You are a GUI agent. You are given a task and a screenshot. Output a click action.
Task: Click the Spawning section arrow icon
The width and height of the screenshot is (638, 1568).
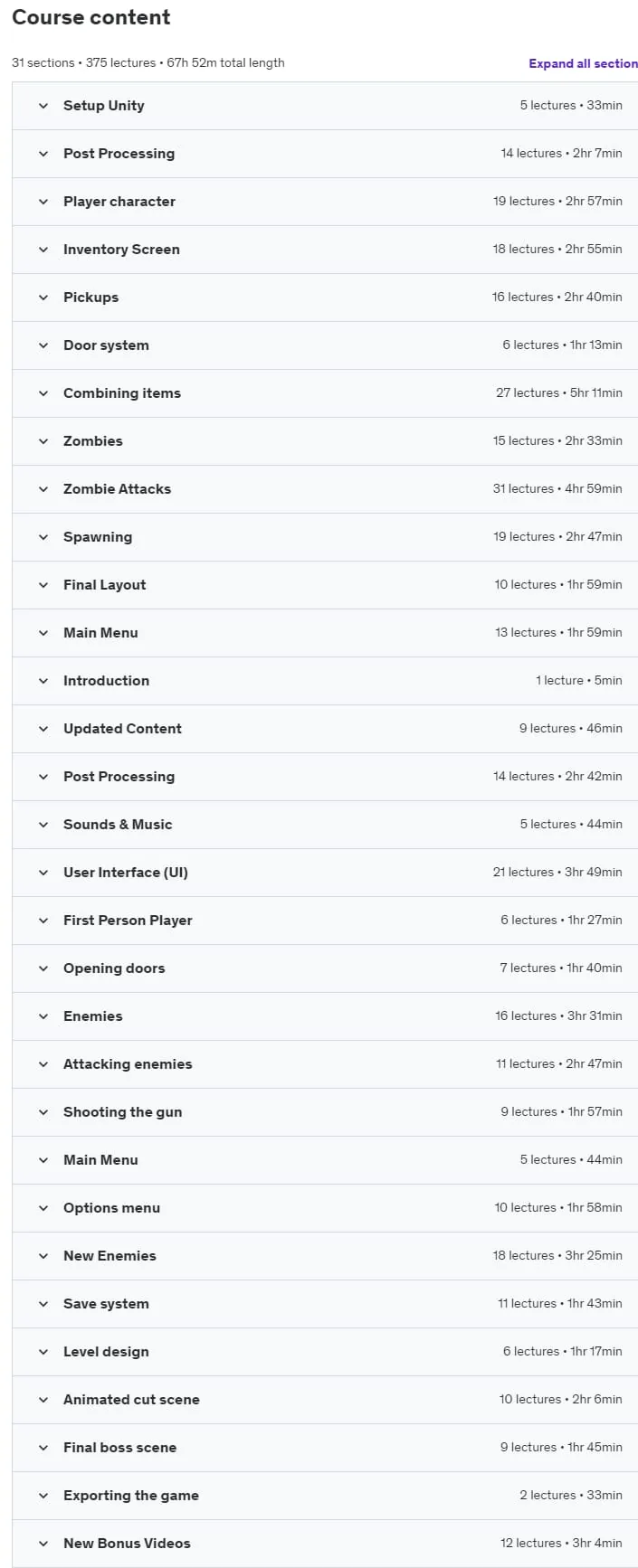[x=43, y=537]
